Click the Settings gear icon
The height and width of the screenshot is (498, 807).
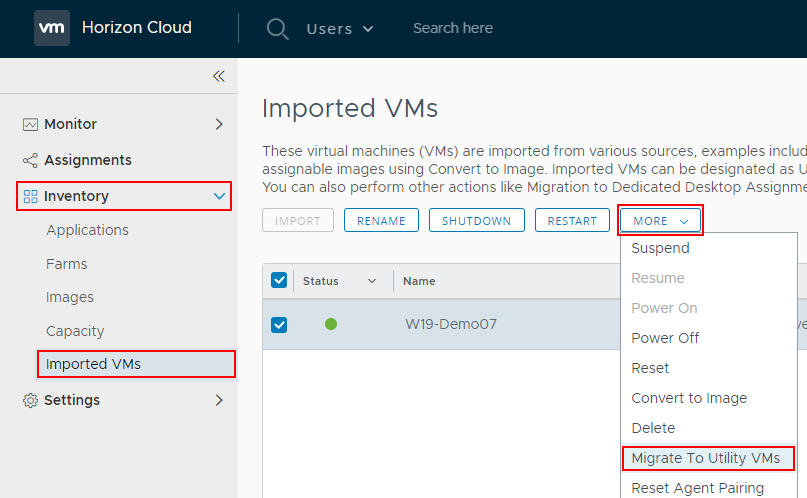pyautogui.click(x=30, y=400)
